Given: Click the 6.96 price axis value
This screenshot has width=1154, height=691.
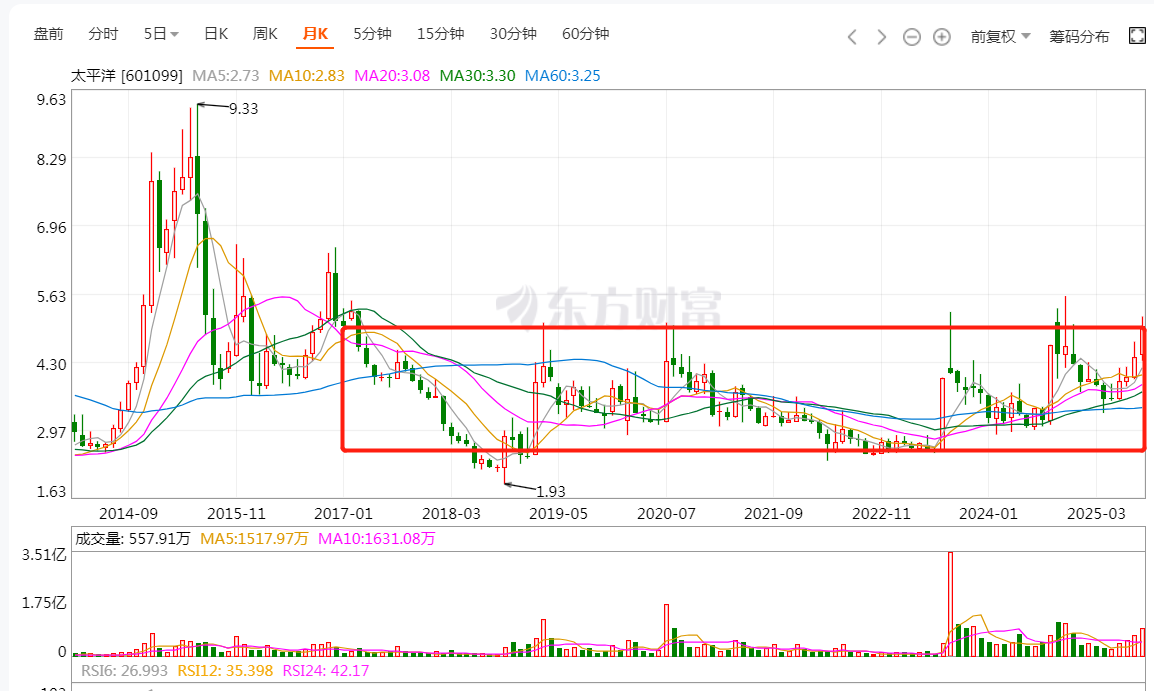Looking at the screenshot, I should point(52,227).
